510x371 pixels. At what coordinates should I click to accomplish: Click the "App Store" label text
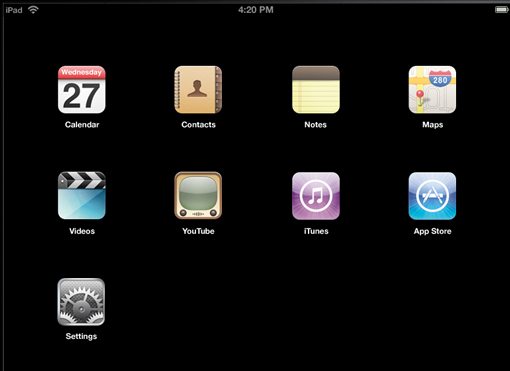click(432, 231)
